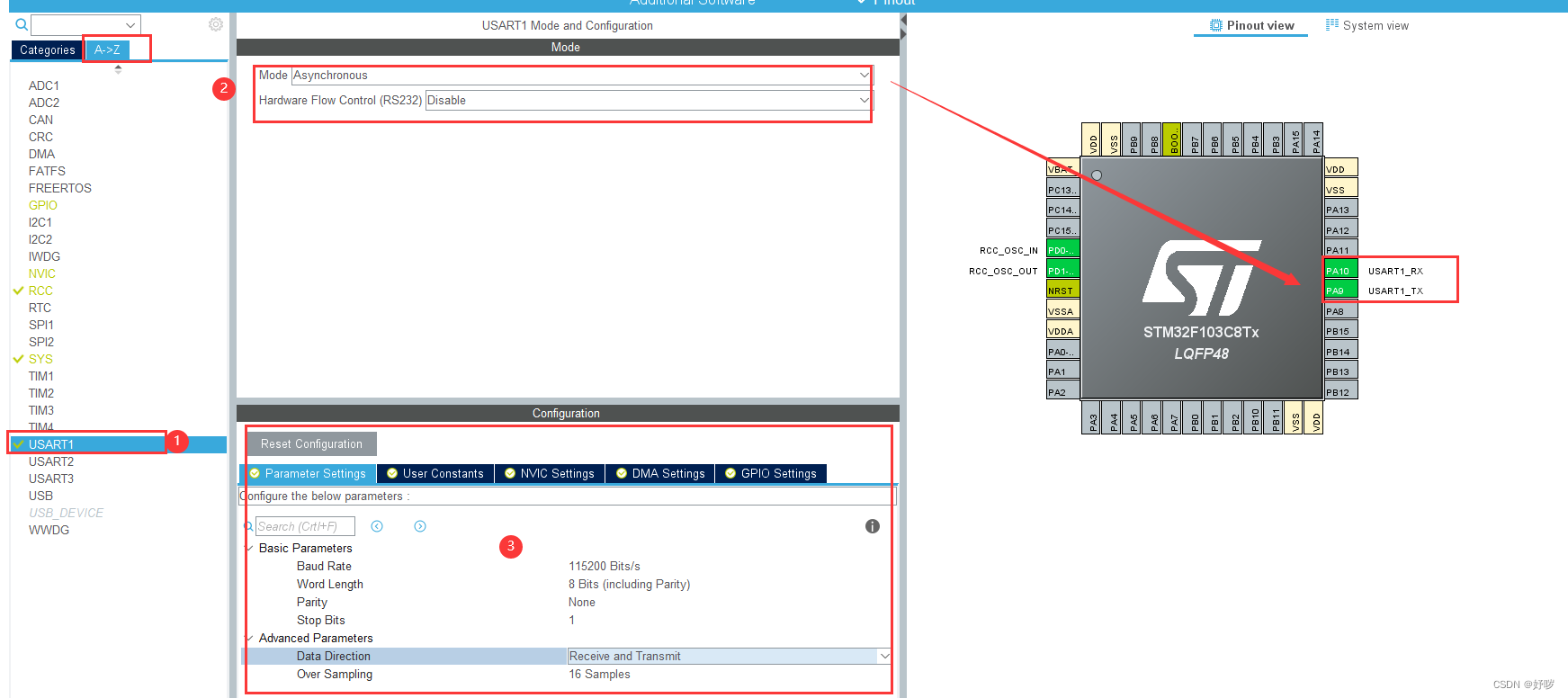
Task: Open the gear settings icon in sidebar
Action: 216,24
